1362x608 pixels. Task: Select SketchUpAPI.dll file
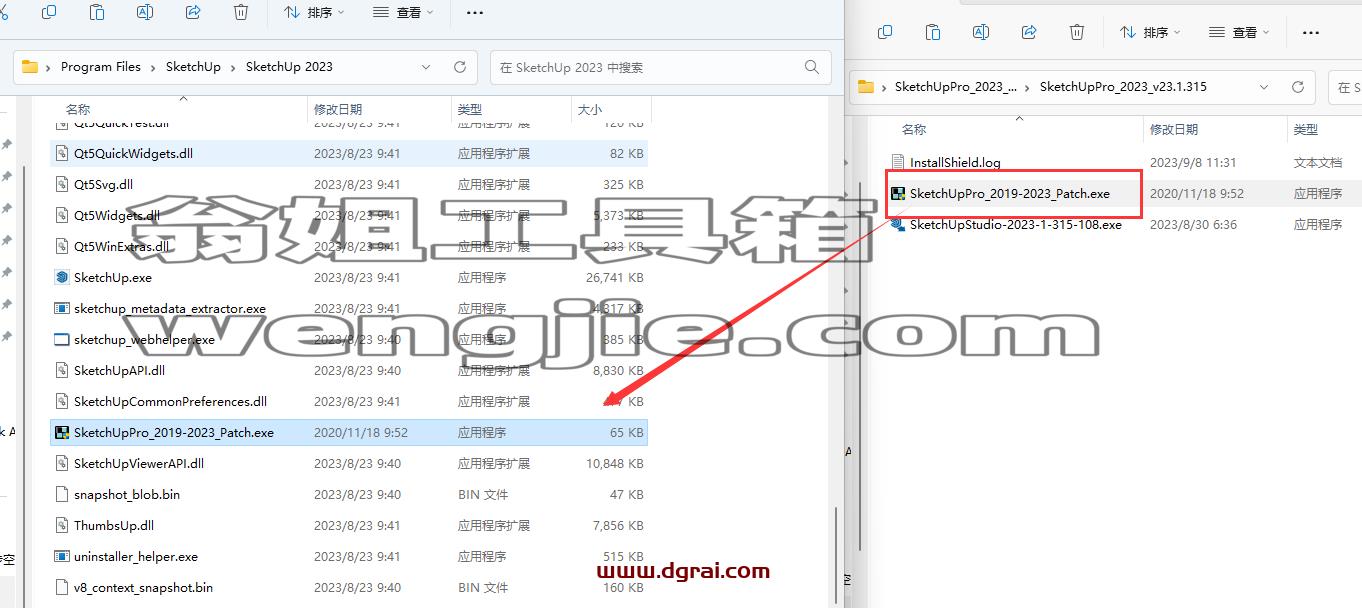[349, 371]
